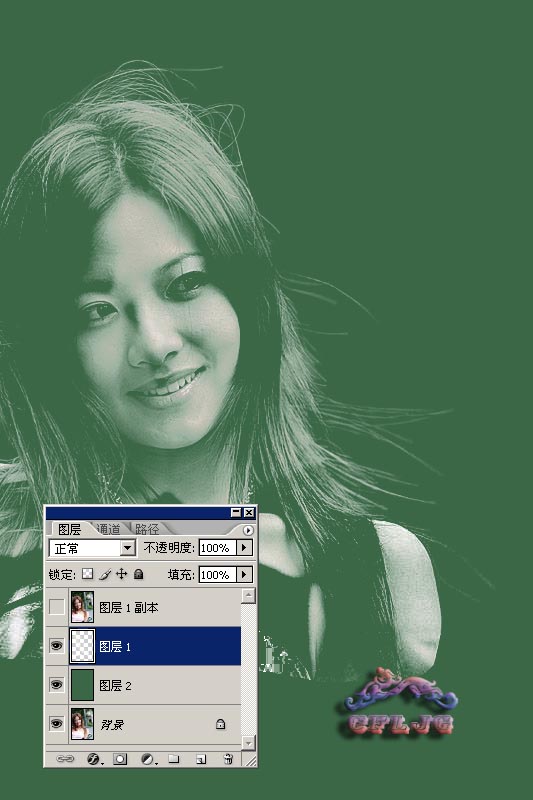Select the 背景 layer thumbnail
This screenshot has width=533, height=800.
82,723
